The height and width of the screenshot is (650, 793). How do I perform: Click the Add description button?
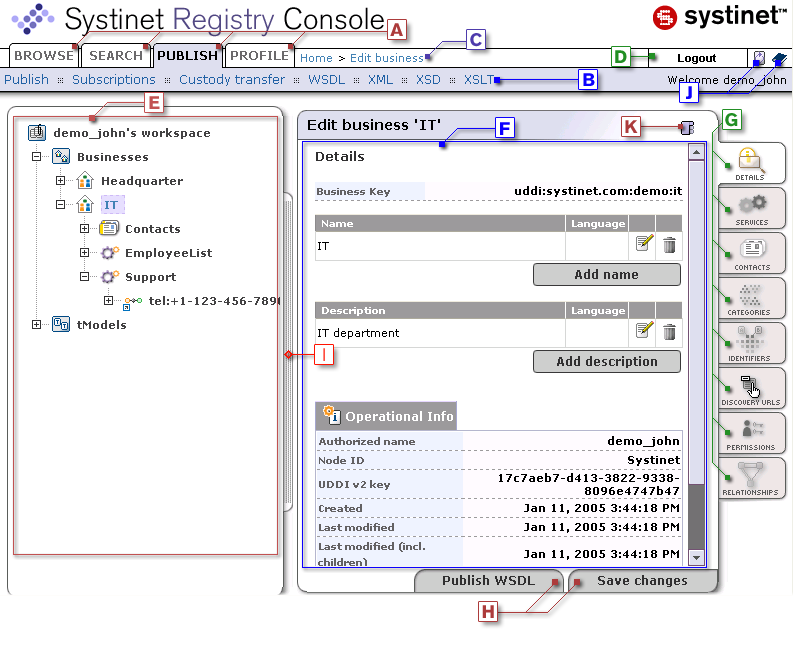tap(606, 362)
